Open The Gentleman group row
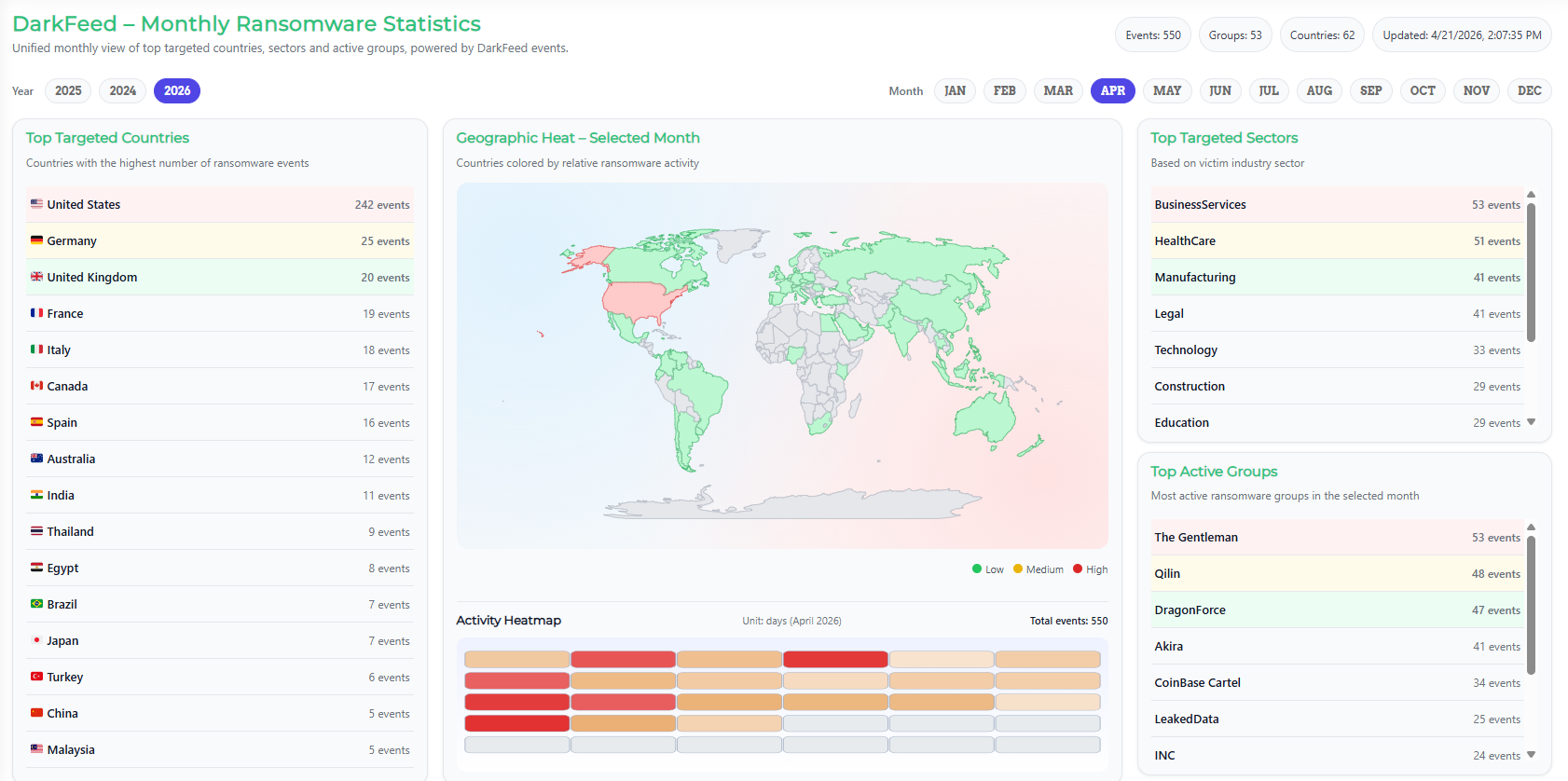The height and width of the screenshot is (781, 1568). (1337, 537)
